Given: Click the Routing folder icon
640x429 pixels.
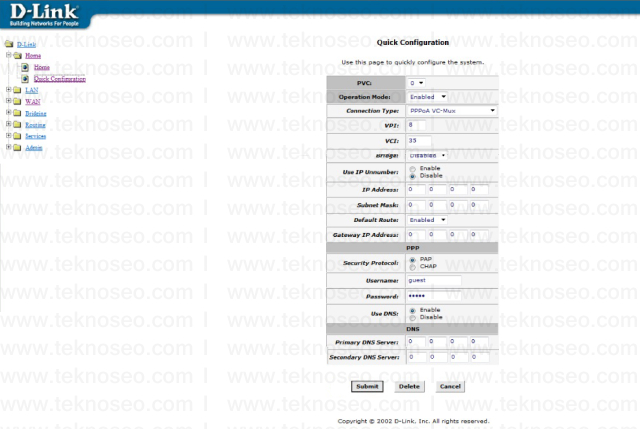Looking at the screenshot, I should coord(17,124).
